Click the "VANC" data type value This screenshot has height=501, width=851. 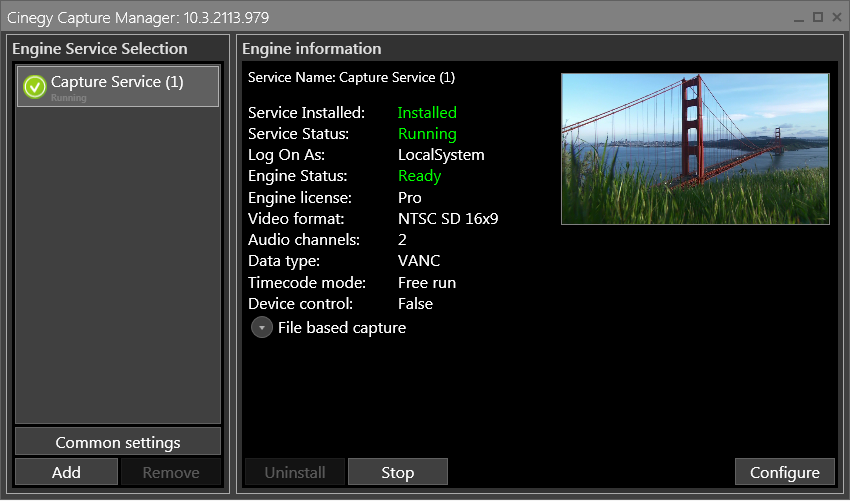click(x=419, y=261)
